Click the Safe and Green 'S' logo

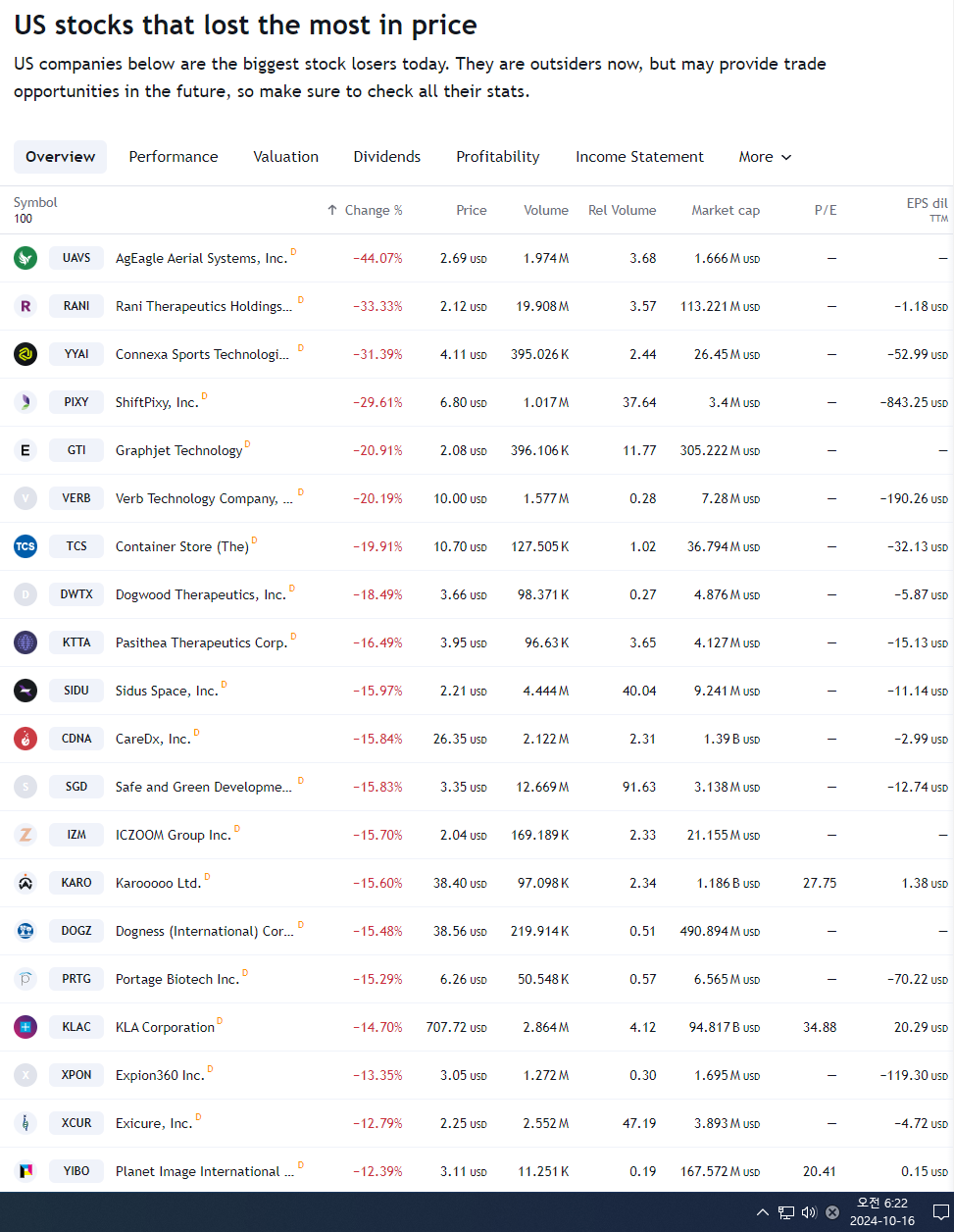point(25,787)
